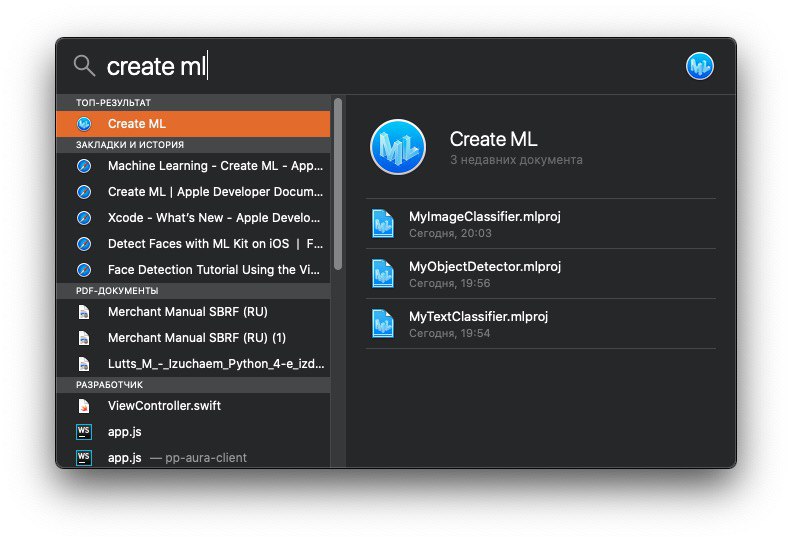Click WebStorm icon of app.js pp-aura-client
This screenshot has height=542, width=792.
tap(84, 458)
